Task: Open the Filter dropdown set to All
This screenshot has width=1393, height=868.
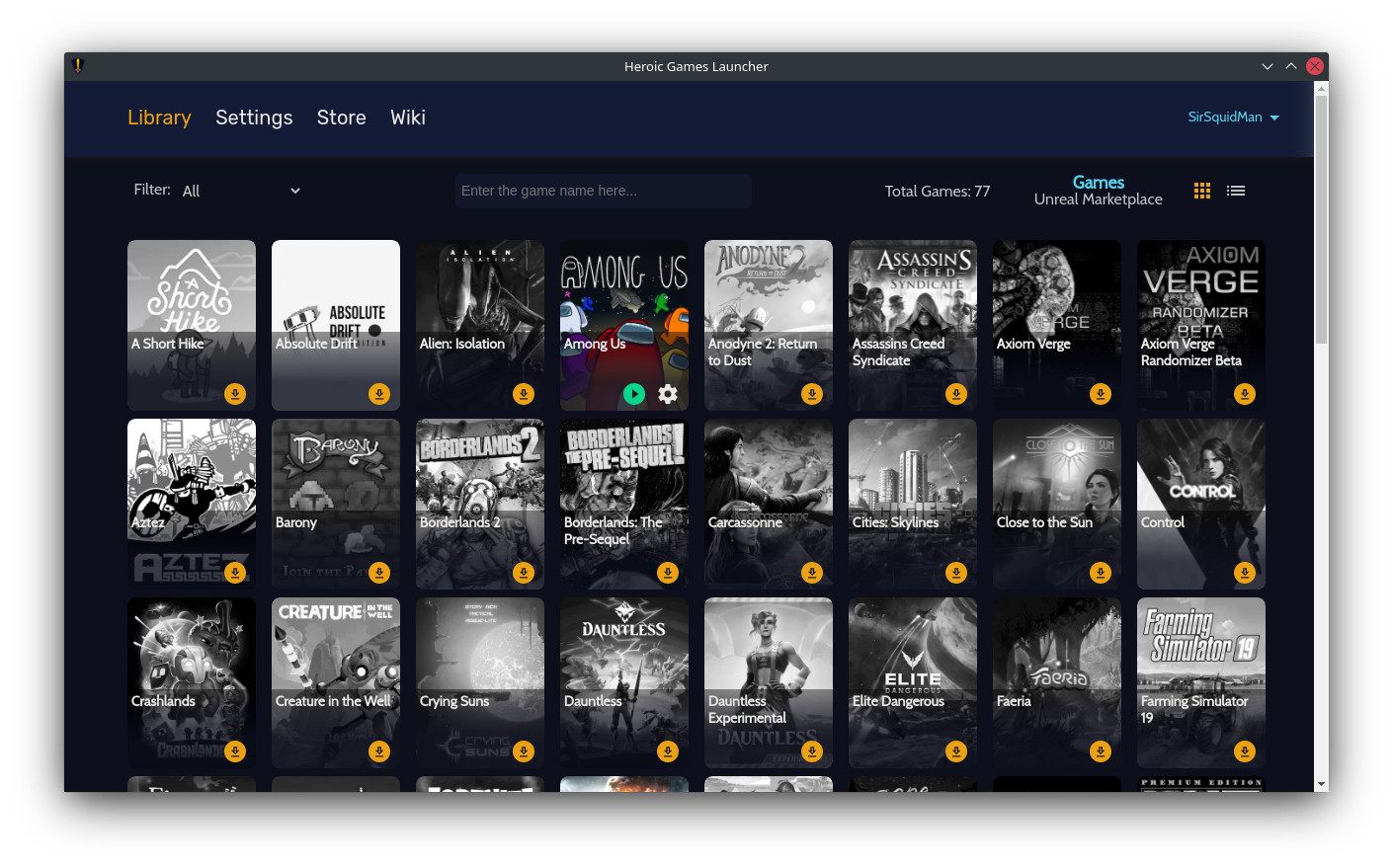Action: [x=240, y=191]
